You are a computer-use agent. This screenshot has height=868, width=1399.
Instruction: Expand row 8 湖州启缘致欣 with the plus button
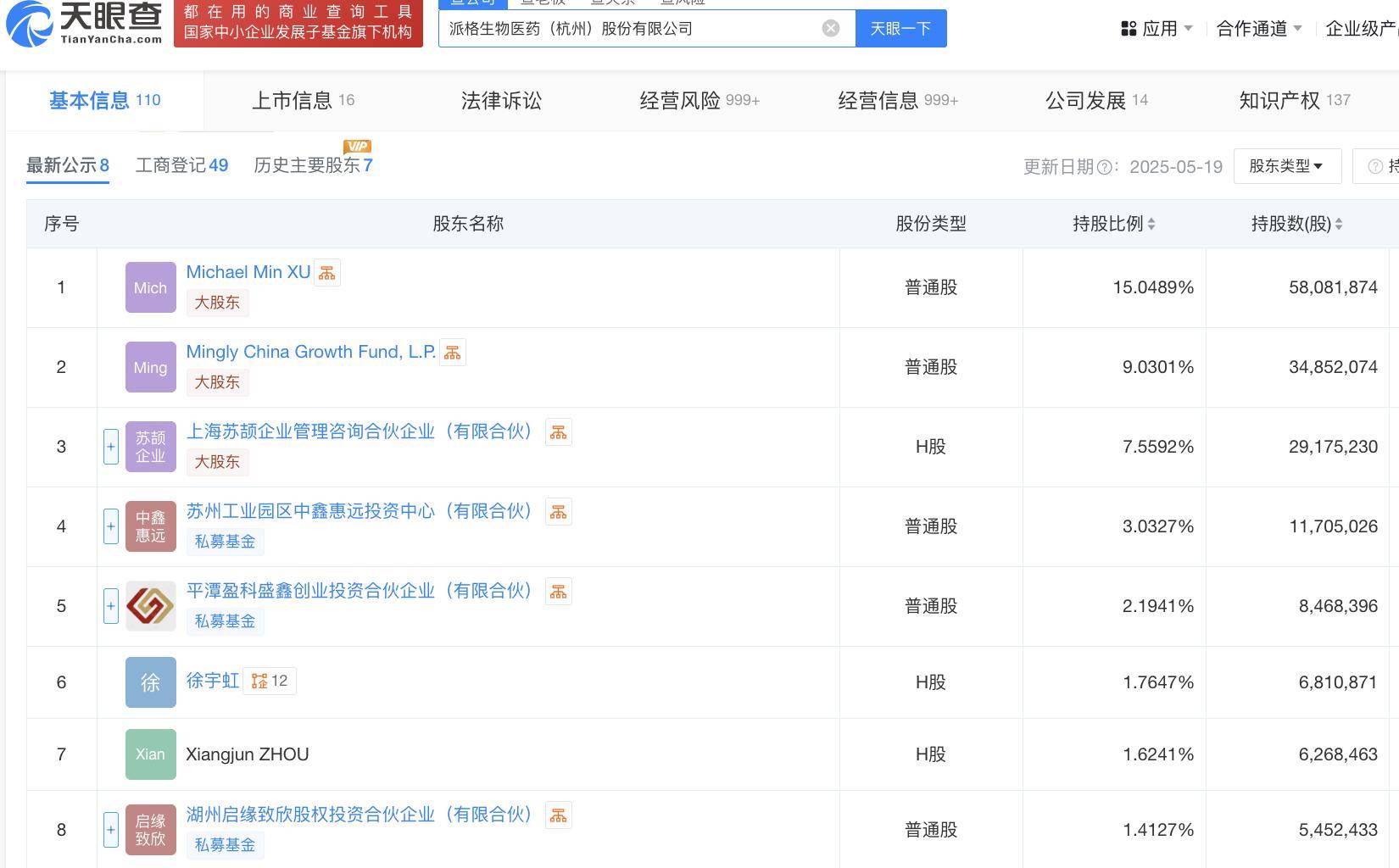click(x=110, y=830)
